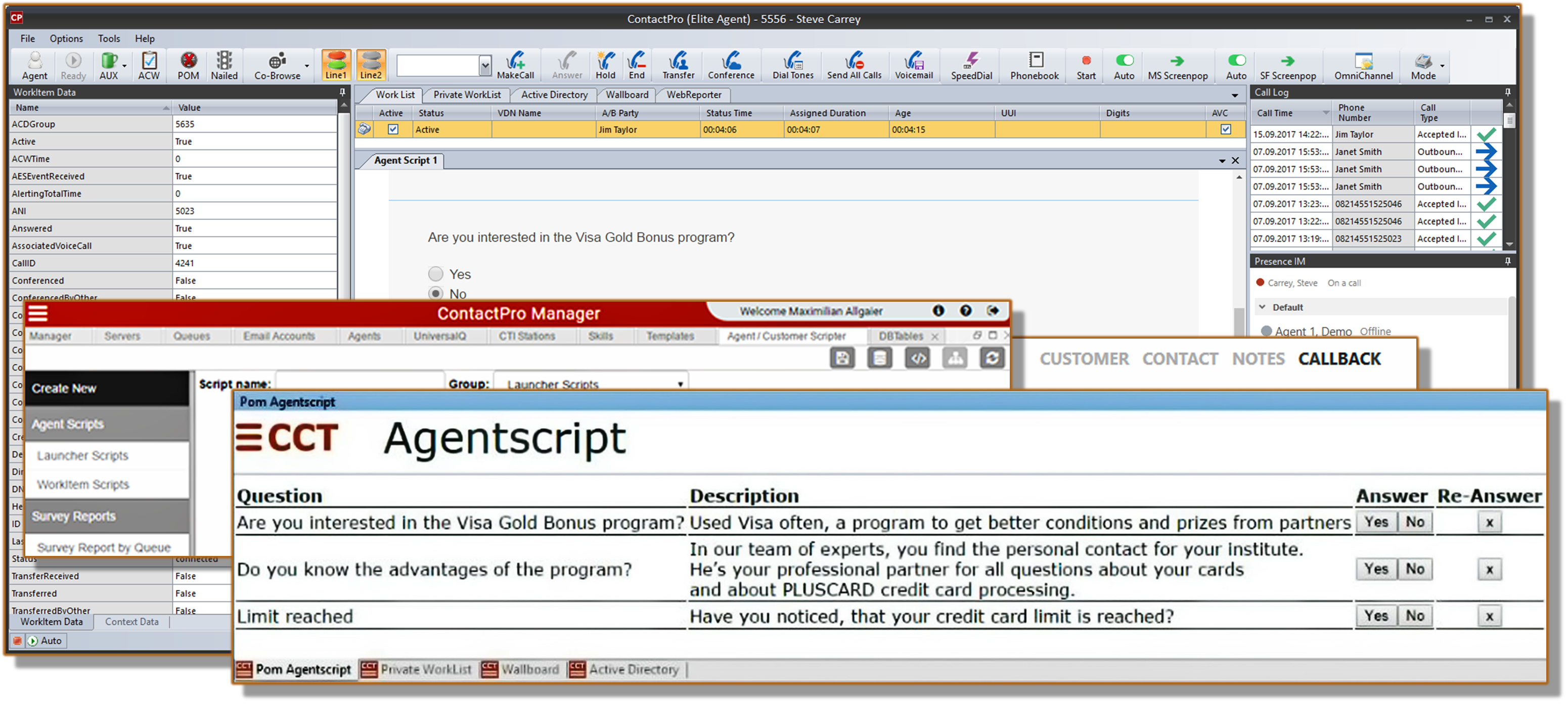This screenshot has height=704, width=1568.
Task: Open the CALLBACK tab
Action: click(x=1339, y=359)
